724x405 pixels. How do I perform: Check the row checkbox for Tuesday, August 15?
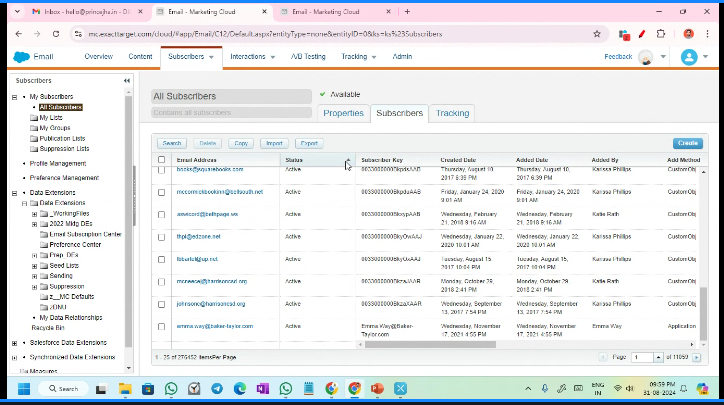point(161,260)
